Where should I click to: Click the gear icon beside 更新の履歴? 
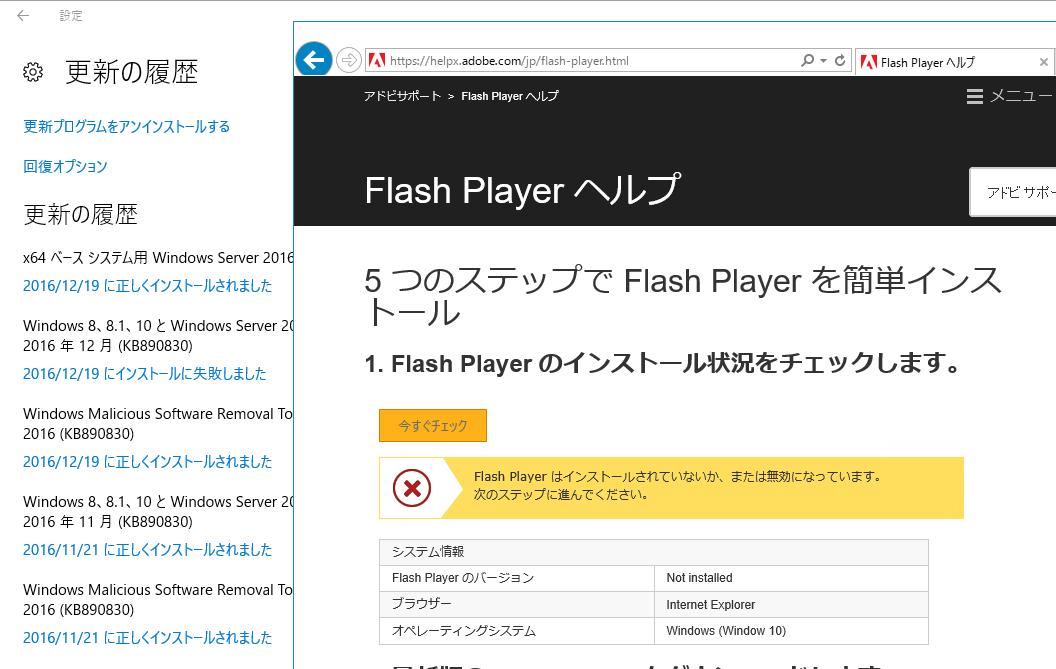point(33,71)
